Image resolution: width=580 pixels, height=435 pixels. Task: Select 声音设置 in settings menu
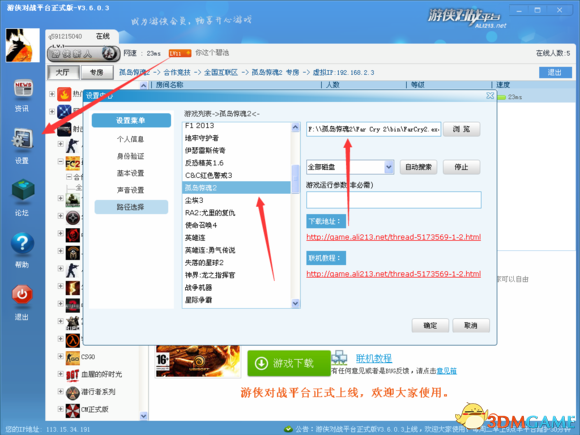point(131,190)
